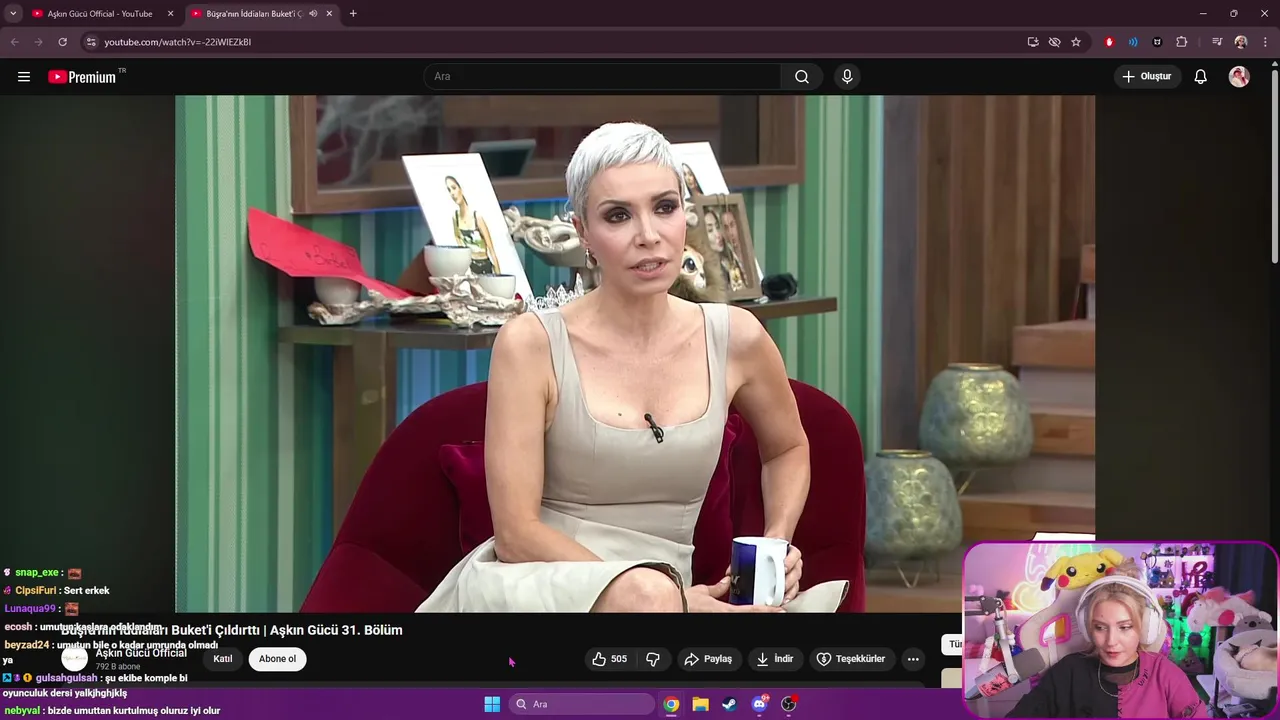Open the red hand blocker extension

point(1109,42)
